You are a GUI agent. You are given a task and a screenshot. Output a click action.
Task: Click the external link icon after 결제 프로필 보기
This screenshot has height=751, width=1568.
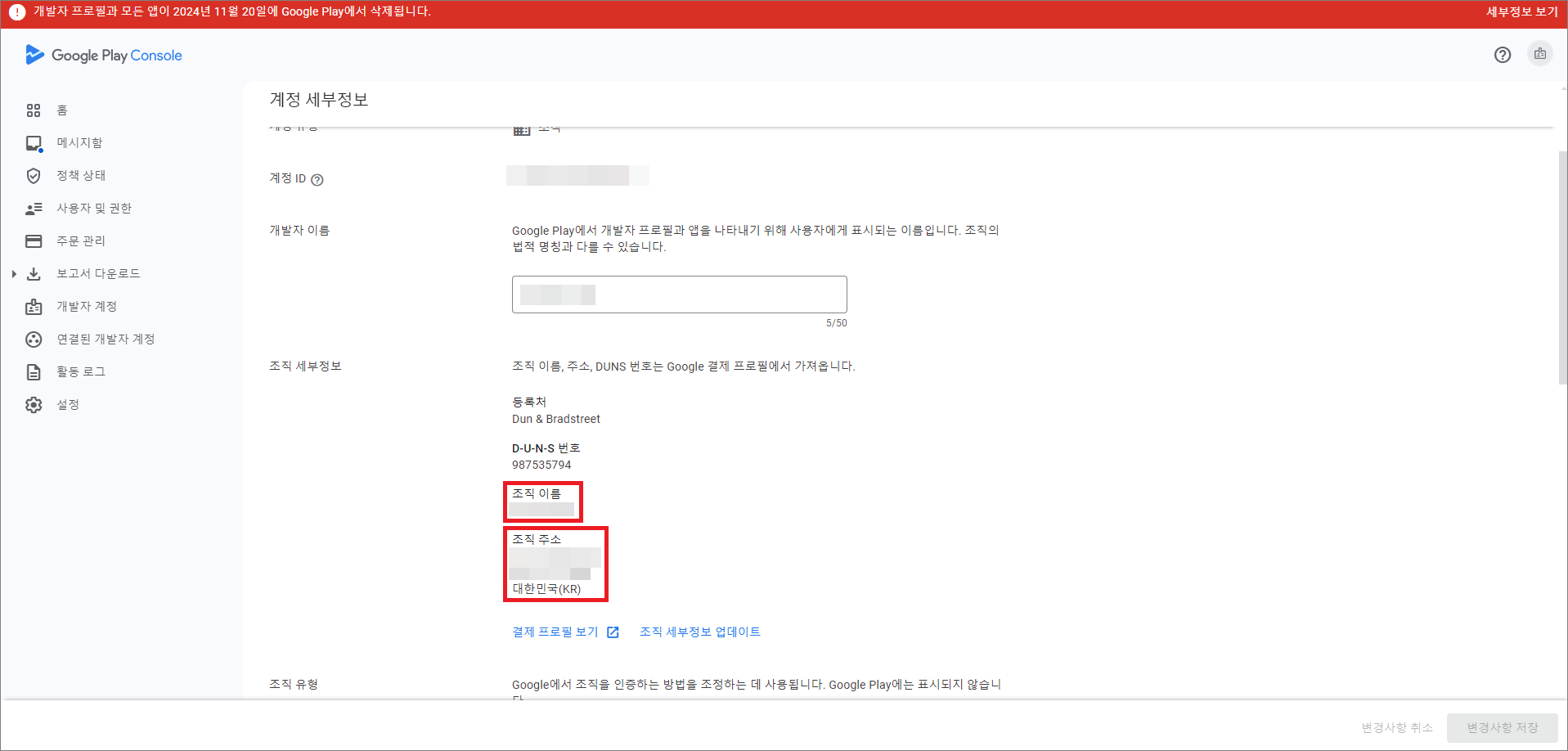613,632
